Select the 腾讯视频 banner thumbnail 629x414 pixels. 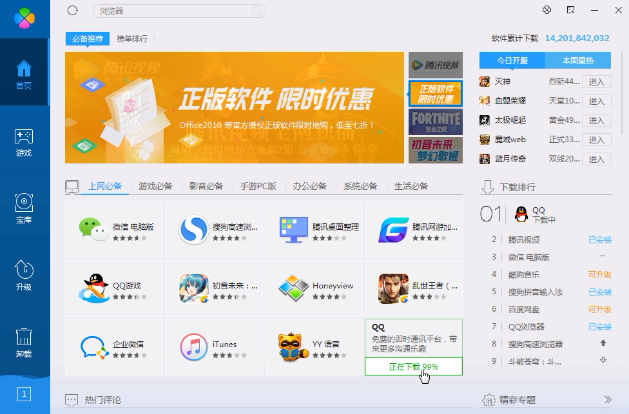point(436,65)
